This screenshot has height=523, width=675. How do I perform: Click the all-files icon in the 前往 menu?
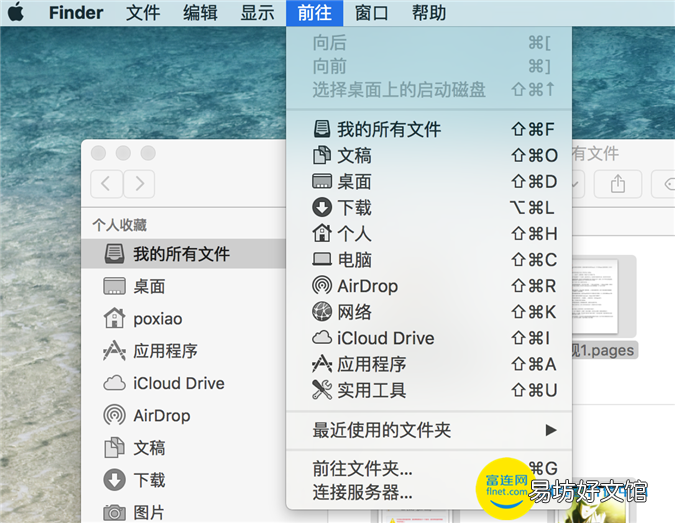point(322,129)
